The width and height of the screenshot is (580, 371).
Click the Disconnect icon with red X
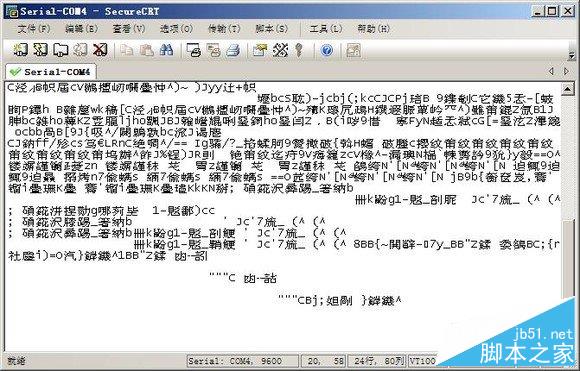[x=100, y=50]
